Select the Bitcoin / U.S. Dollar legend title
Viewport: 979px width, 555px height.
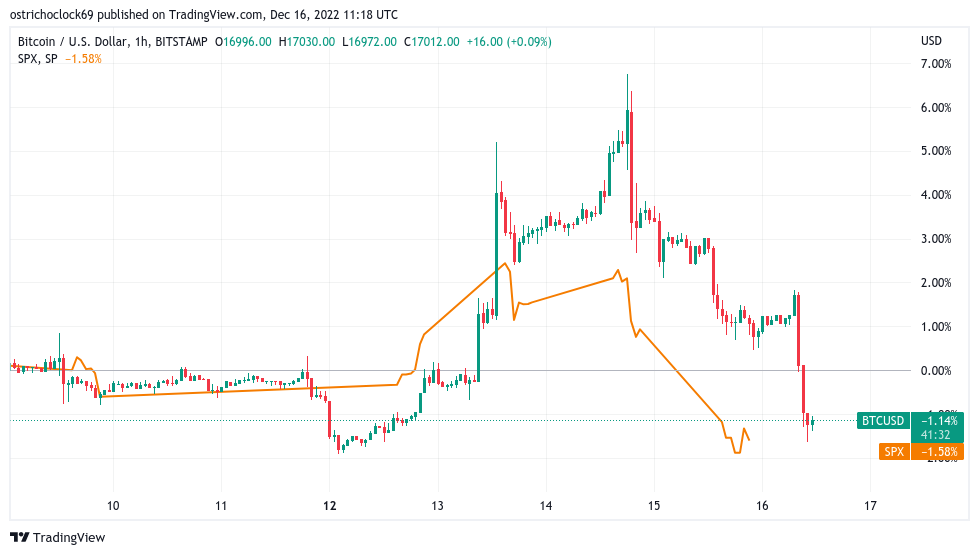coord(111,42)
